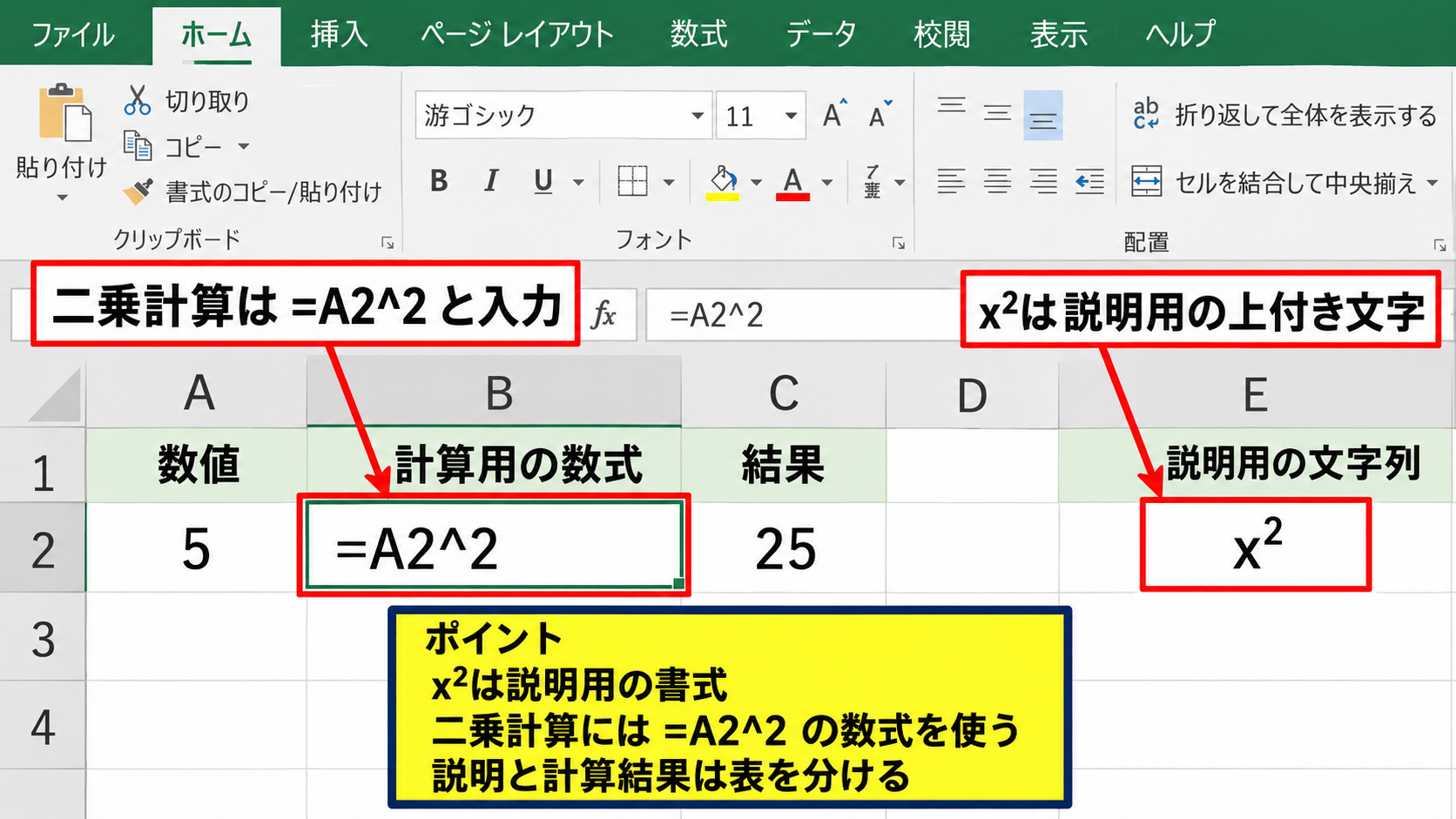Viewport: 1456px width, 819px height.
Task: Apply the yellow fill color bucket
Action: click(x=723, y=183)
